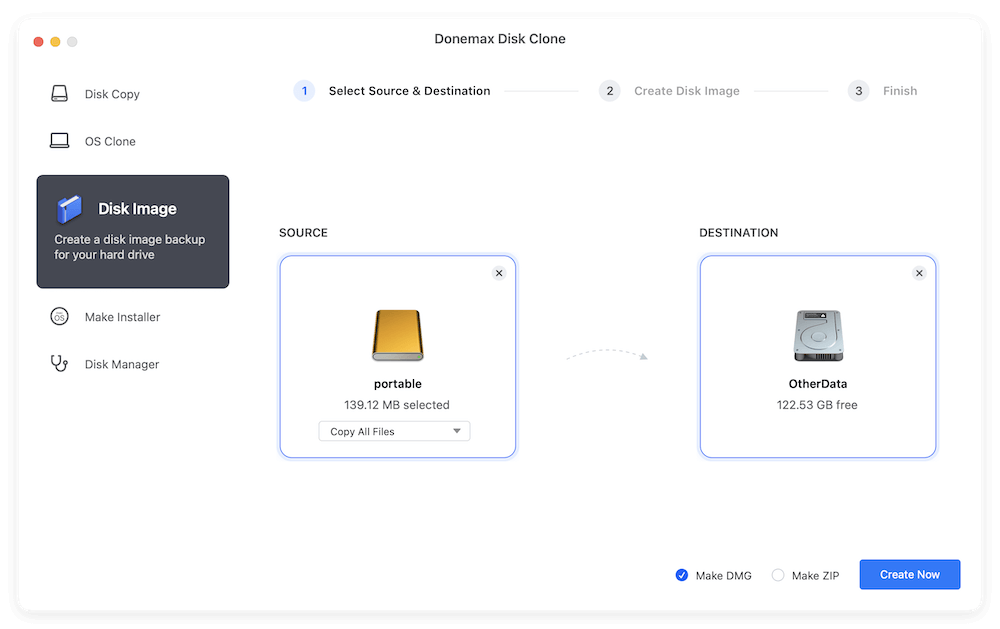This screenshot has height=629, width=1000.
Task: Click step 1 Select Source & Destination
Action: point(304,90)
